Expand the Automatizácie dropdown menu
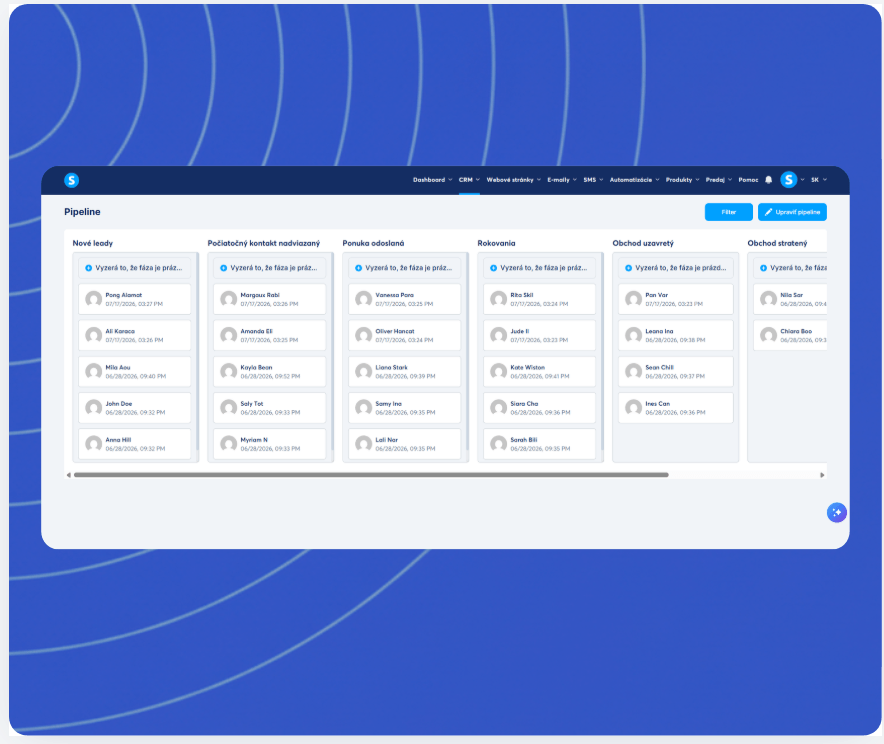The height and width of the screenshot is (744, 884). pyautogui.click(x=634, y=180)
